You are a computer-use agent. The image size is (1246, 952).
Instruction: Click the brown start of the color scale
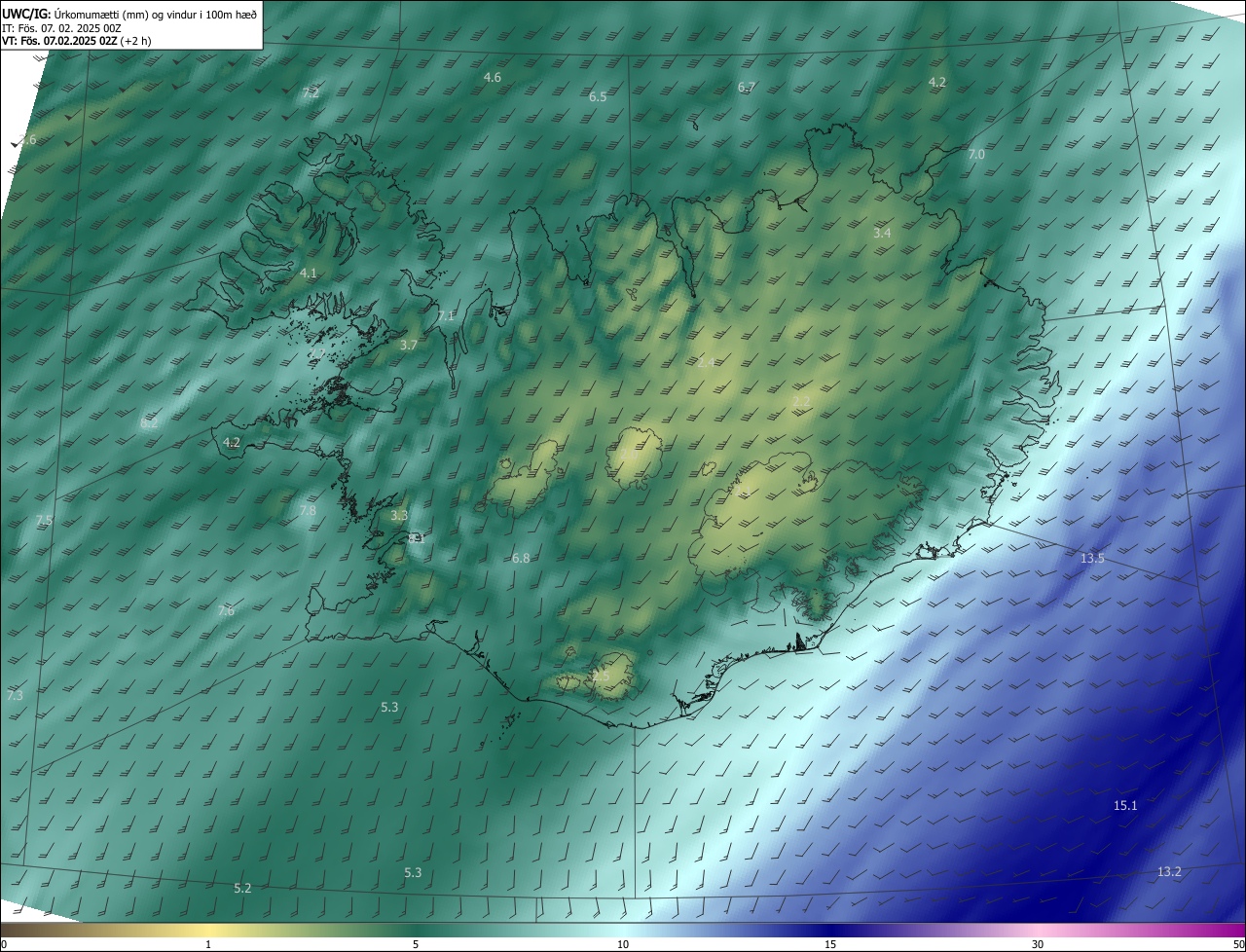(x=12, y=930)
